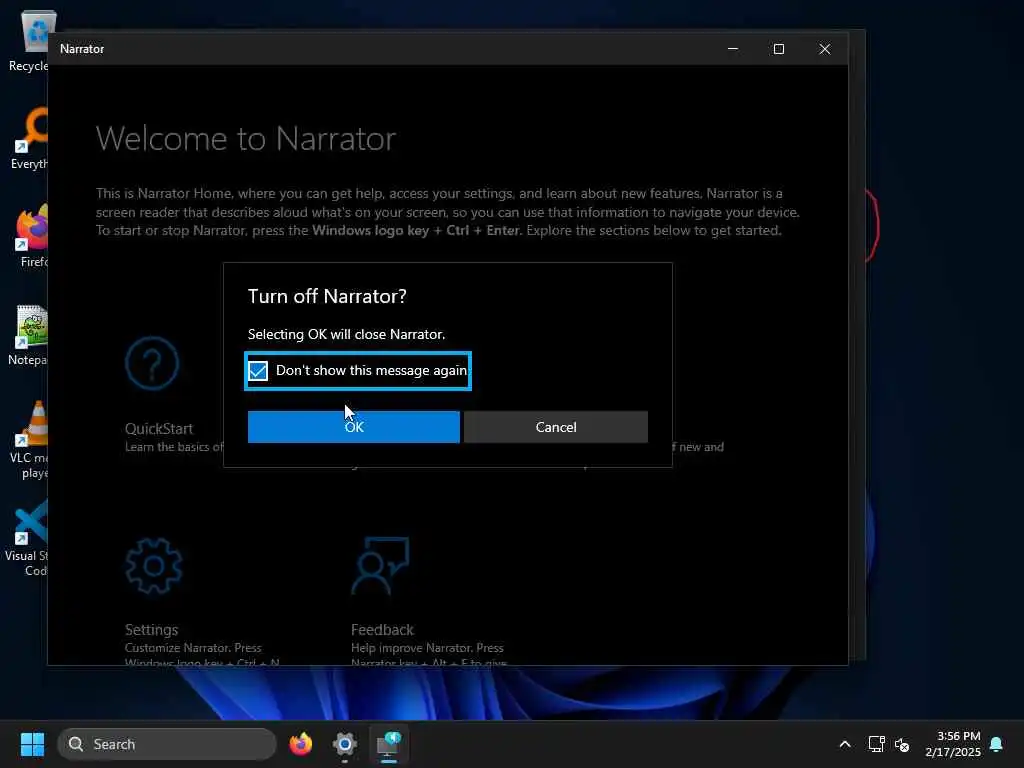Screen dimensions: 1024x768
Task: Click "Selecting OK will close Narrator." text
Action: [x=346, y=334]
